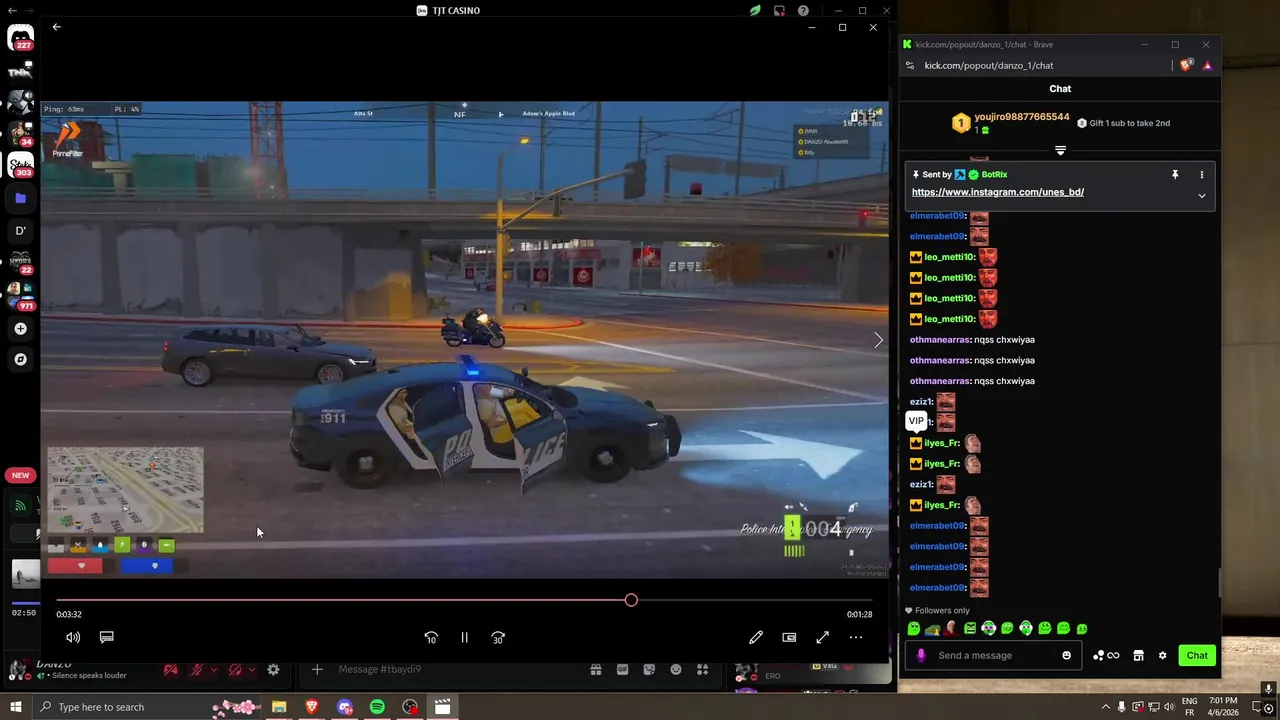Screen dimensions: 1280x720
Task: Open Discord user settings gear
Action: tap(273, 670)
